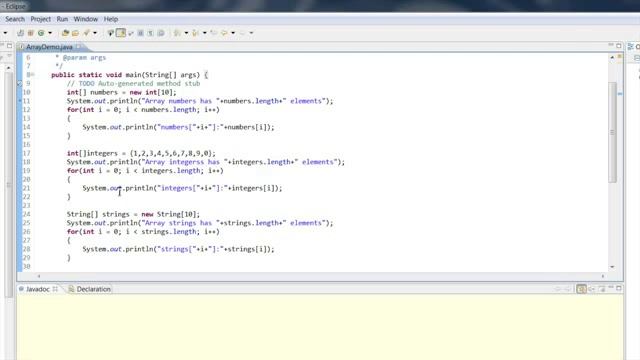This screenshot has height=360, width=640.
Task: Close the ArrayDemo.java editor tab
Action: point(79,47)
